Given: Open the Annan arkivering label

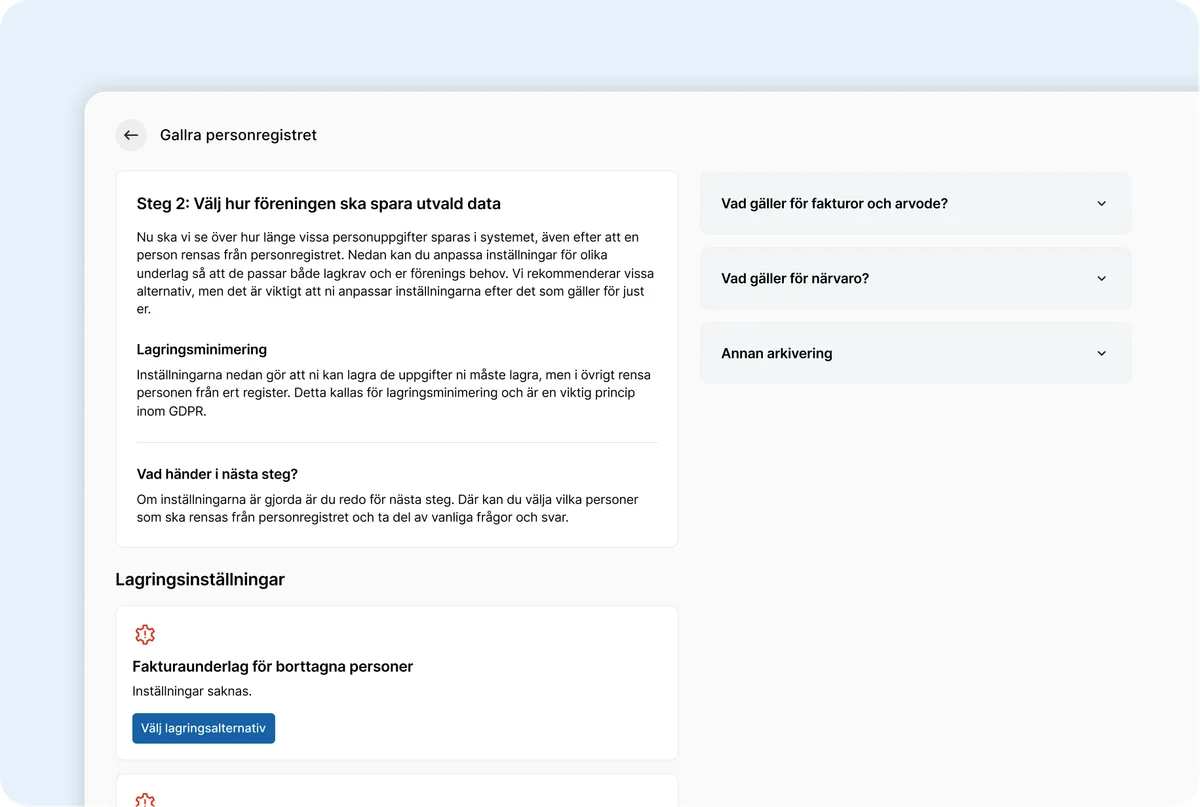Looking at the screenshot, I should (777, 353).
